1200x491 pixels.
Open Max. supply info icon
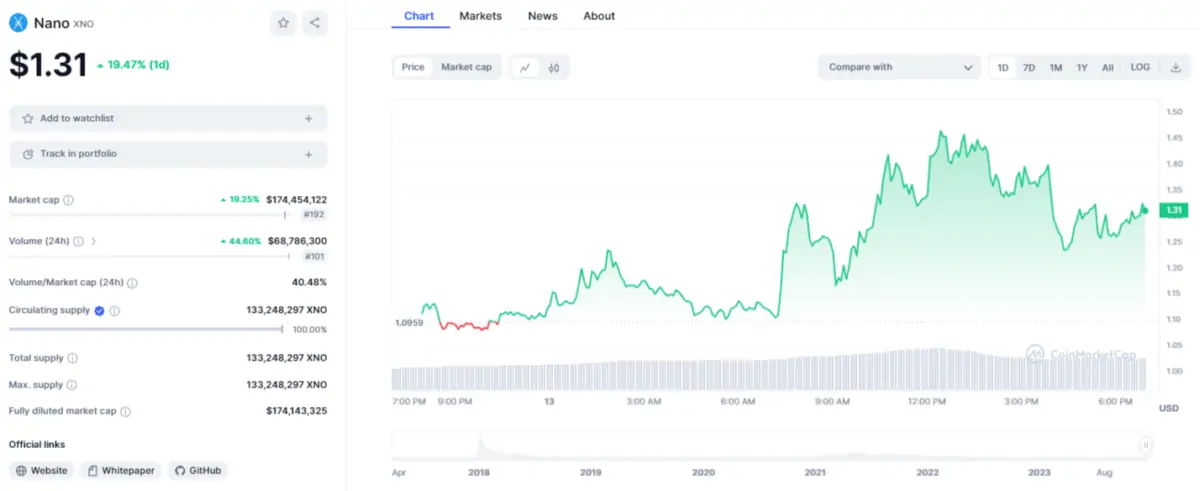[x=72, y=385]
